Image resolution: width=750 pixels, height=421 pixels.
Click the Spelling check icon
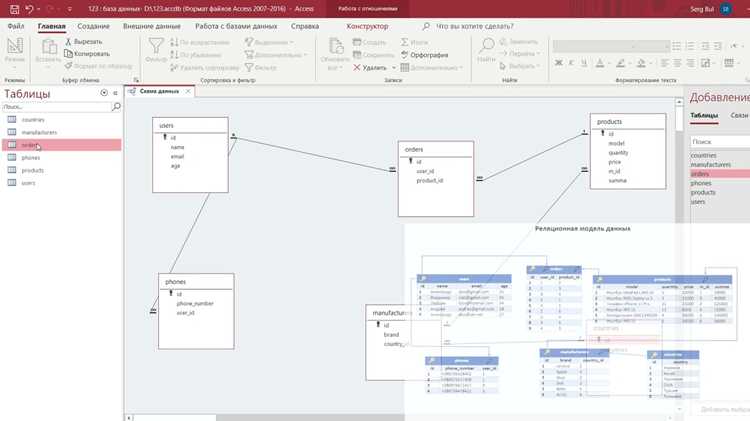tap(405, 55)
